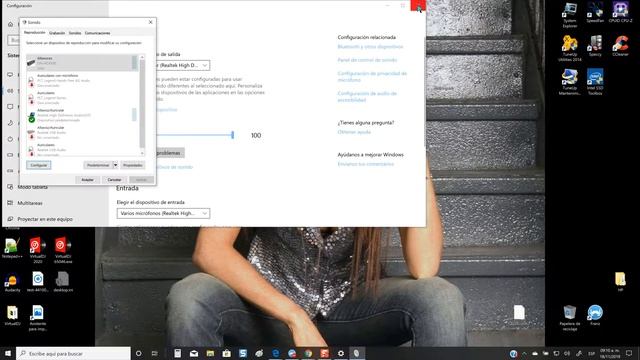The height and width of the screenshot is (360, 640).
Task: Open Speccy desktop shortcut
Action: pos(595,46)
